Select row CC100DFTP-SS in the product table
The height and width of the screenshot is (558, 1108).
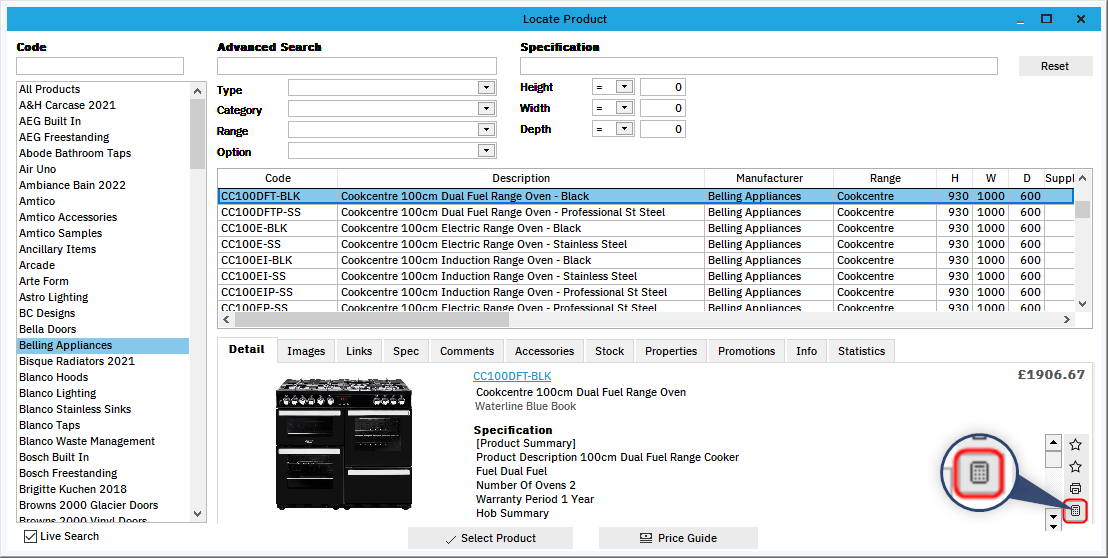pyautogui.click(x=646, y=212)
